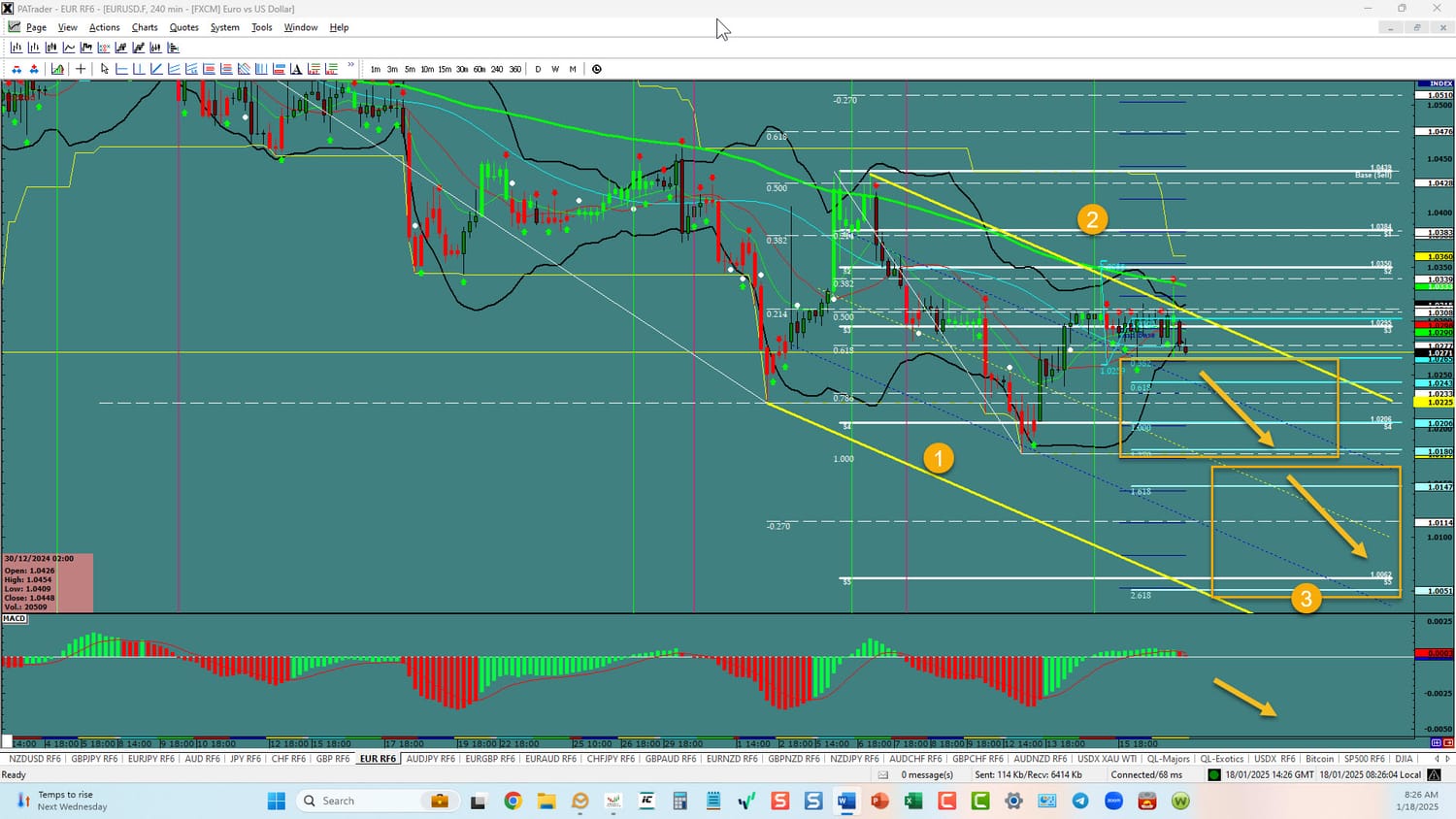
Task: Switch to 1m timeframe
Action: [x=376, y=69]
